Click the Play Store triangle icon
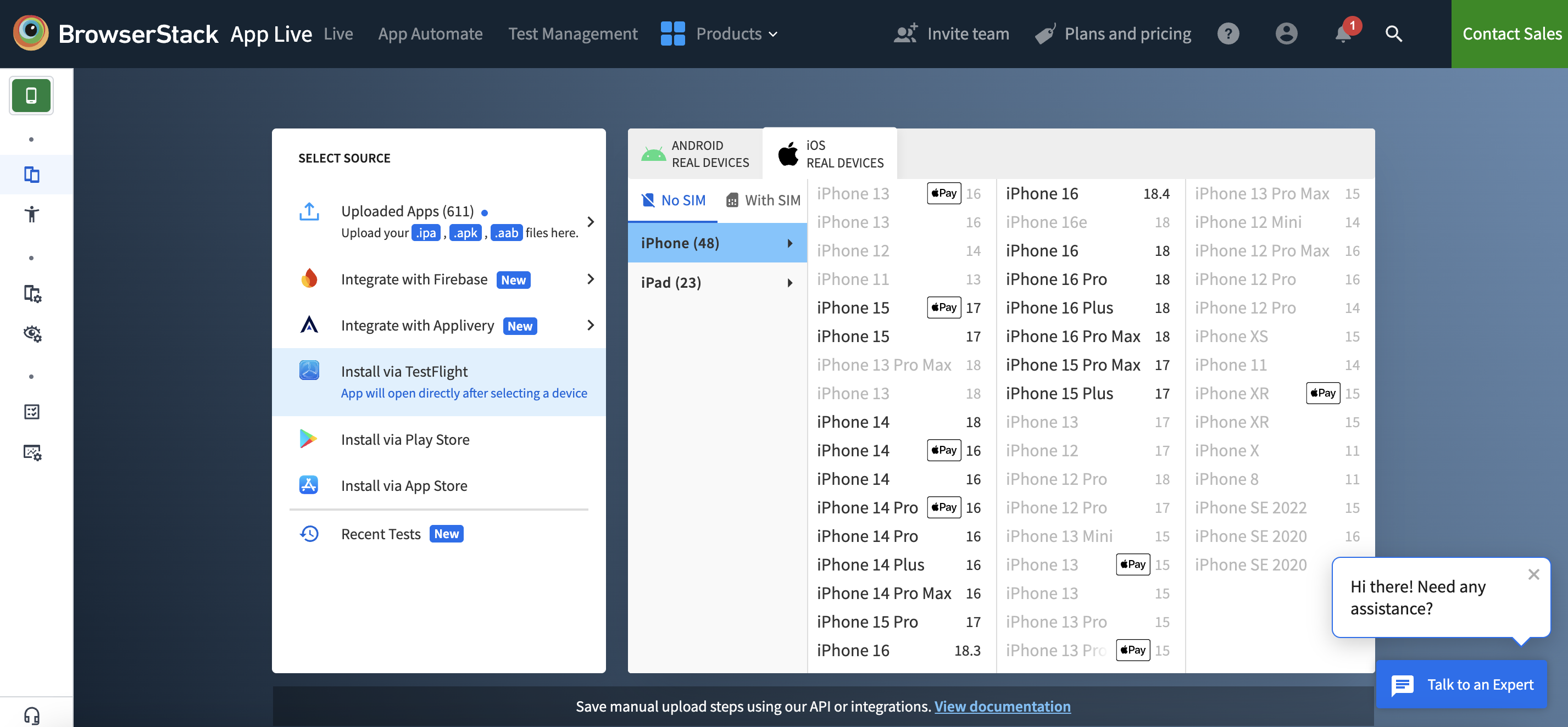Screen dimensions: 1568x727 (x=309, y=439)
